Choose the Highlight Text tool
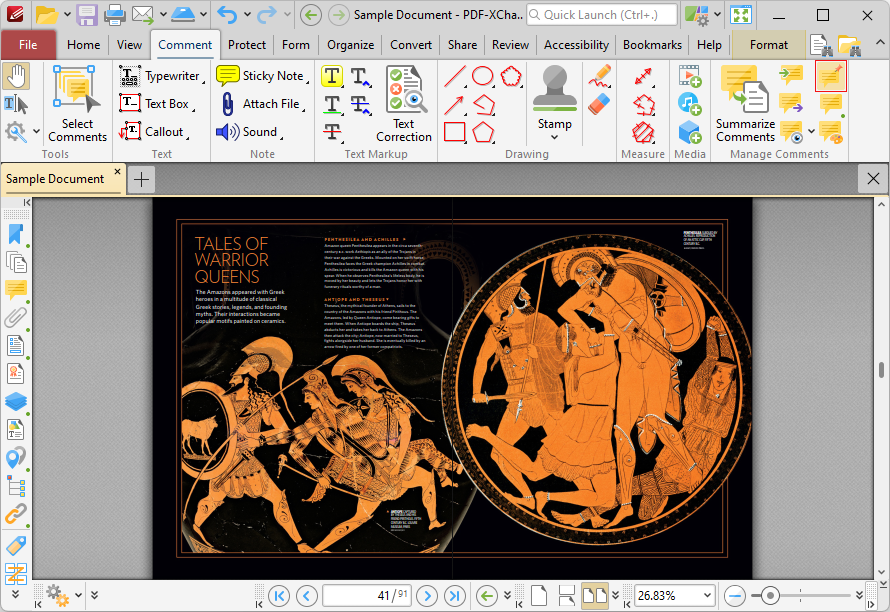890x612 pixels. [332, 76]
